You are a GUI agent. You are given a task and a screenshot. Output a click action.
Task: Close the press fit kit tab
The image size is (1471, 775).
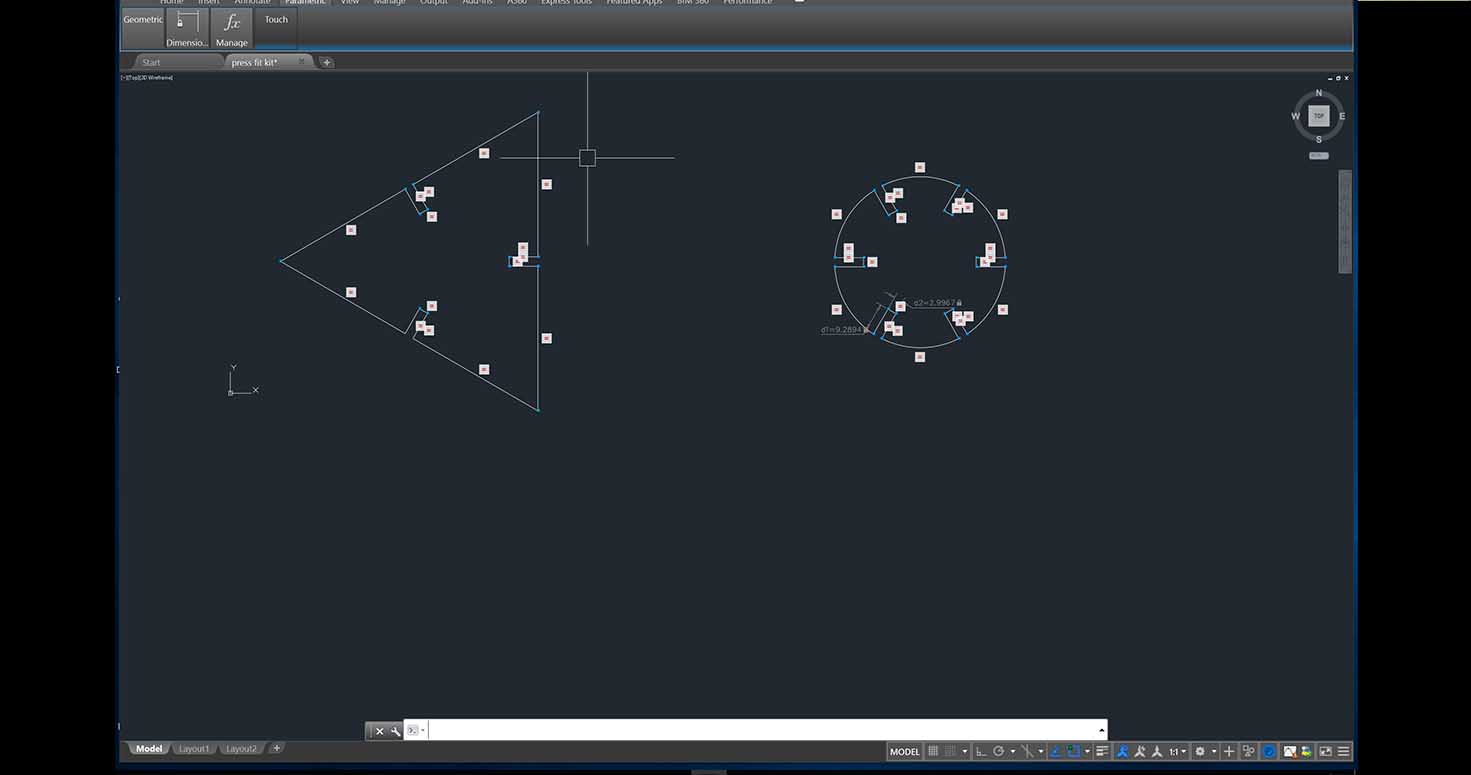pyautogui.click(x=301, y=62)
